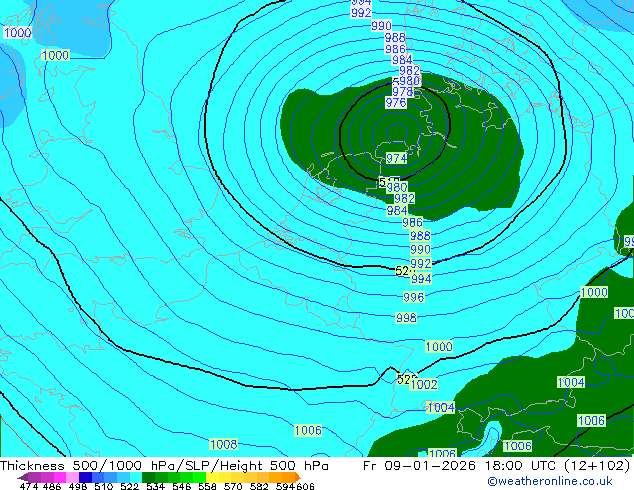Click the weatheronline.co.uk copyright link
Viewport: 634px width, 490px height.
[x=550, y=481]
